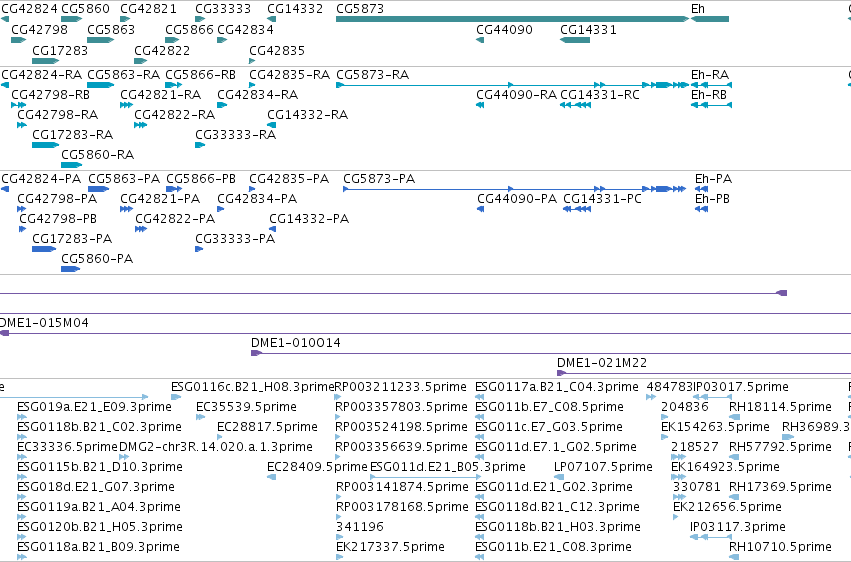Click the CG17283 gene arrow
The width and height of the screenshot is (851, 562).
[x=46, y=61]
